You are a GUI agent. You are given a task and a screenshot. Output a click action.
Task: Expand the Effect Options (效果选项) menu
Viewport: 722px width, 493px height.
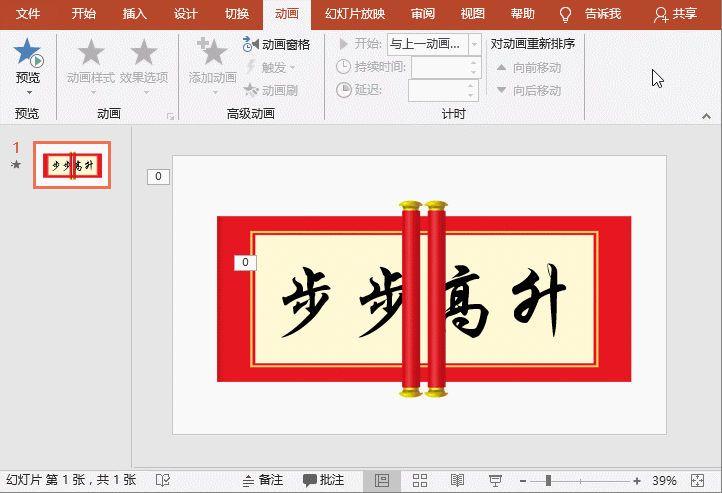click(x=145, y=62)
